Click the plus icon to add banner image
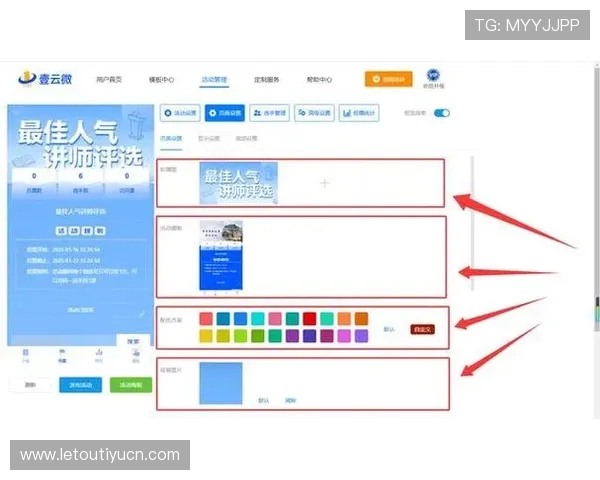 coord(324,183)
